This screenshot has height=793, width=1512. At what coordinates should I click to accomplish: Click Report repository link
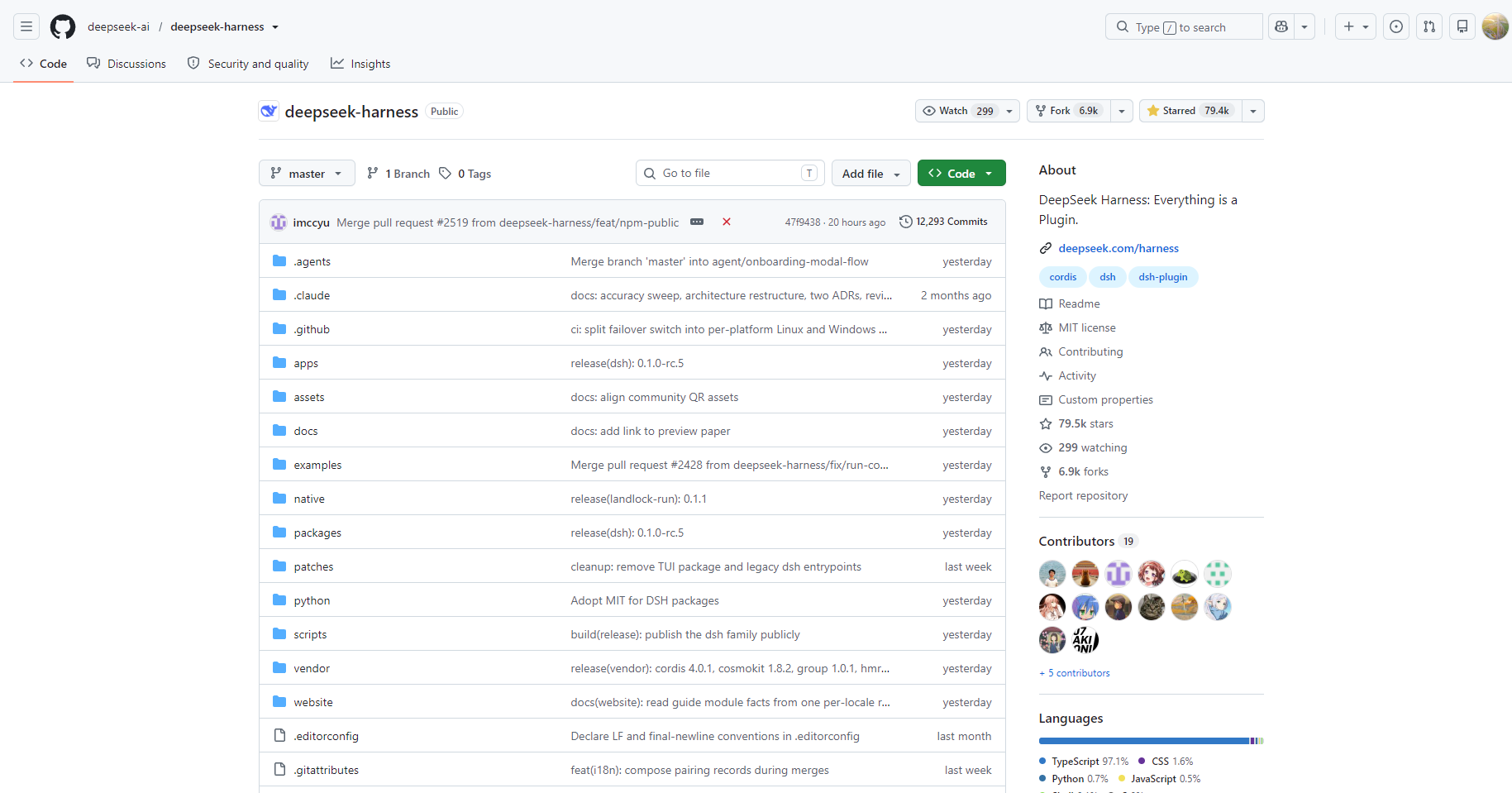[x=1083, y=495]
